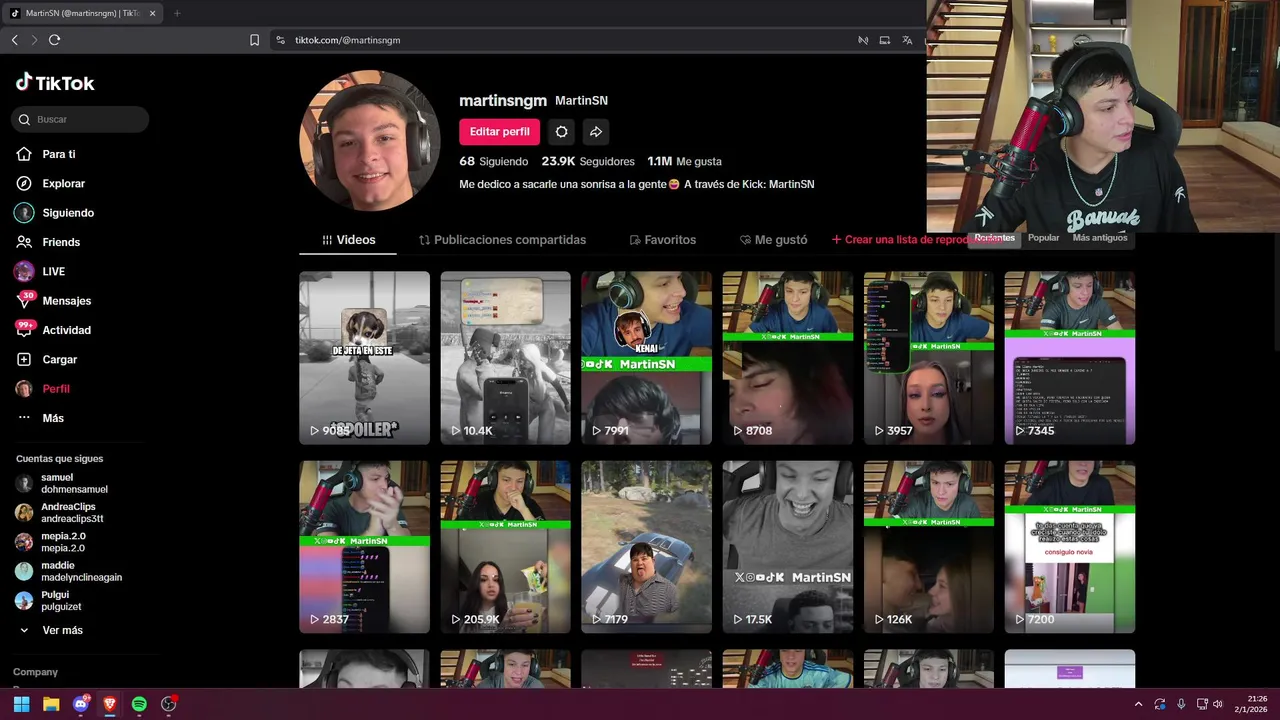Open the video with 7200 views

[1069, 546]
